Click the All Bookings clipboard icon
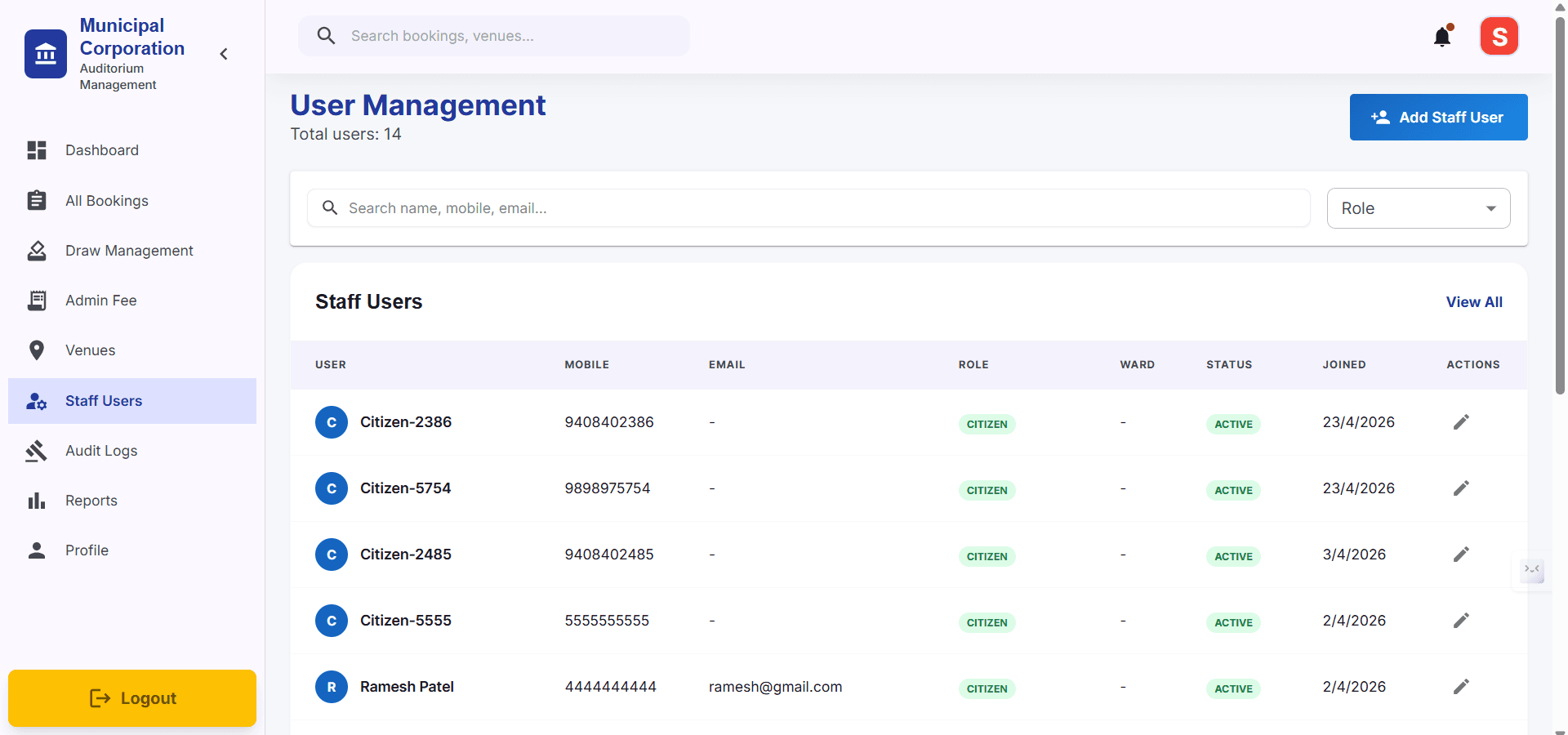Screen dimensions: 1568x735 [x=37, y=200]
